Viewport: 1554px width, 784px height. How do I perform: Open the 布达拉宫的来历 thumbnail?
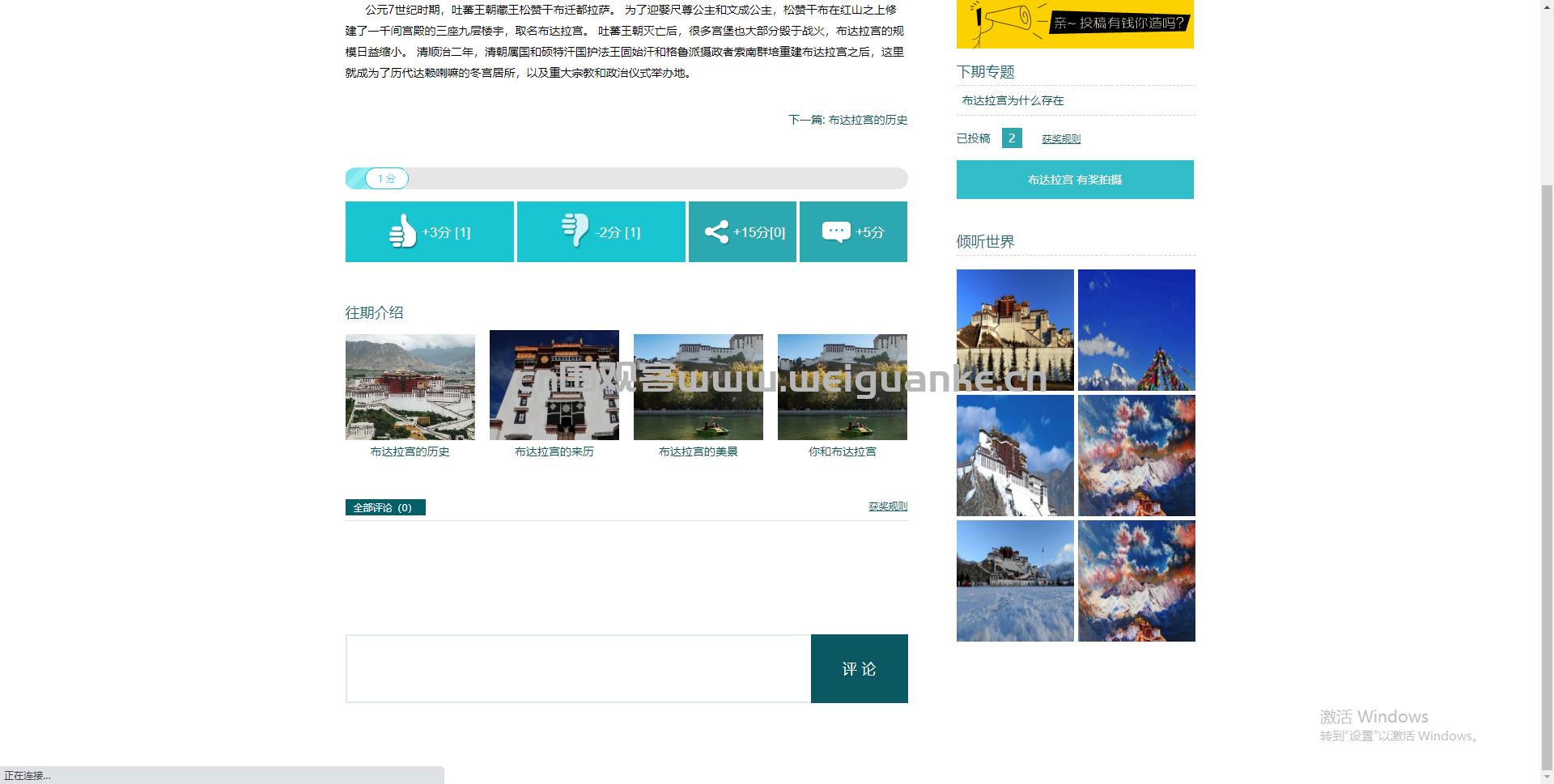tap(554, 384)
